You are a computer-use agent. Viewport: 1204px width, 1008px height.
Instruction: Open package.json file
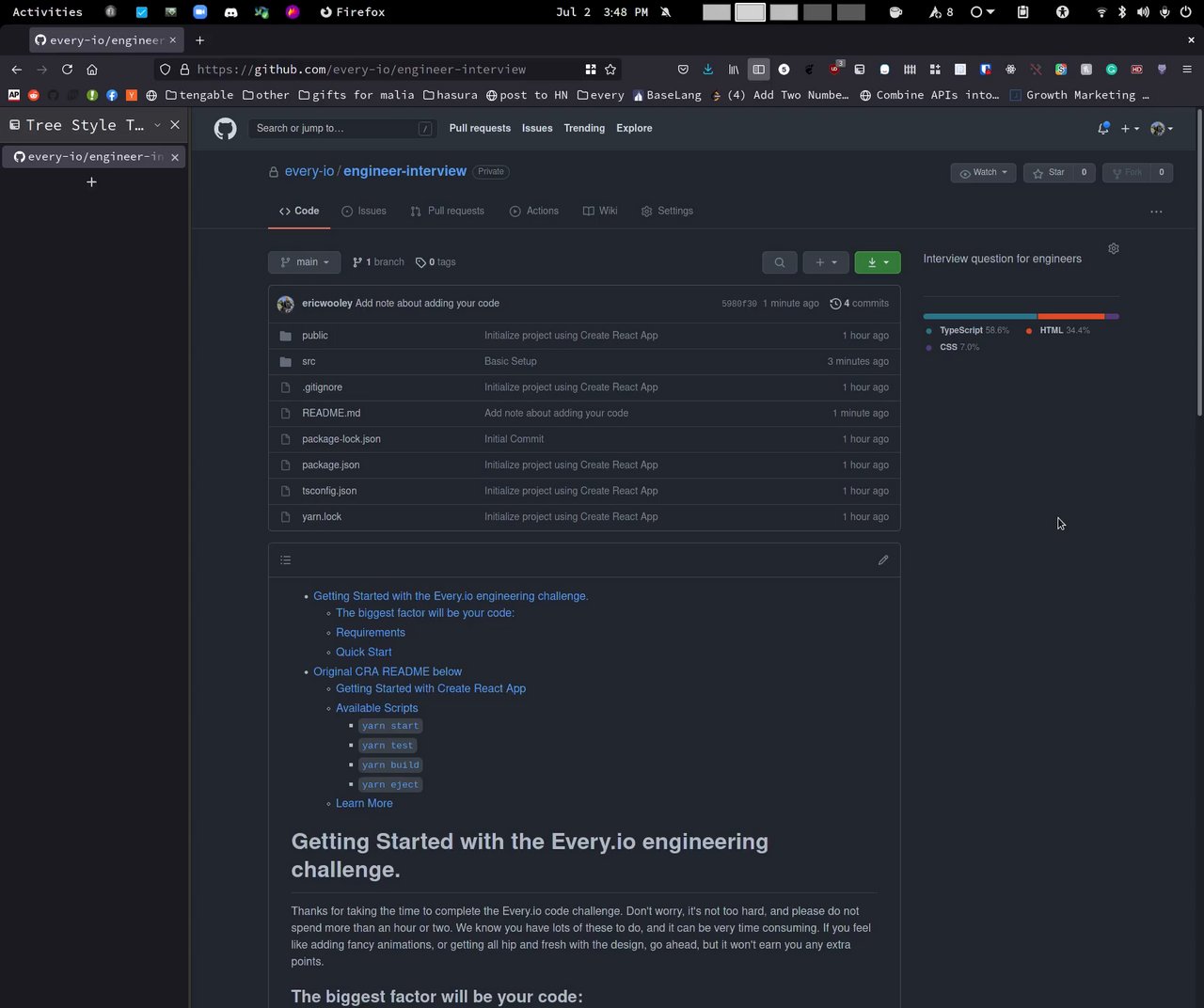(x=331, y=465)
